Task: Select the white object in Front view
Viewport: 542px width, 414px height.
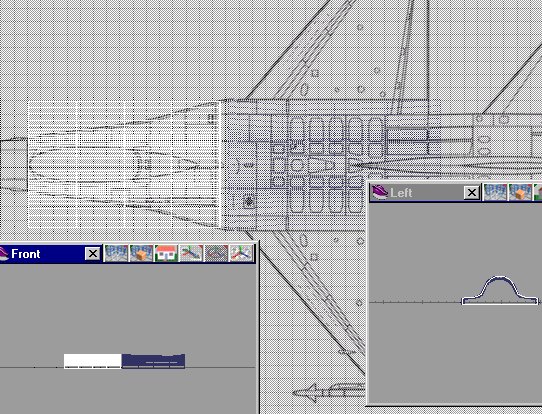Action: pos(93,361)
